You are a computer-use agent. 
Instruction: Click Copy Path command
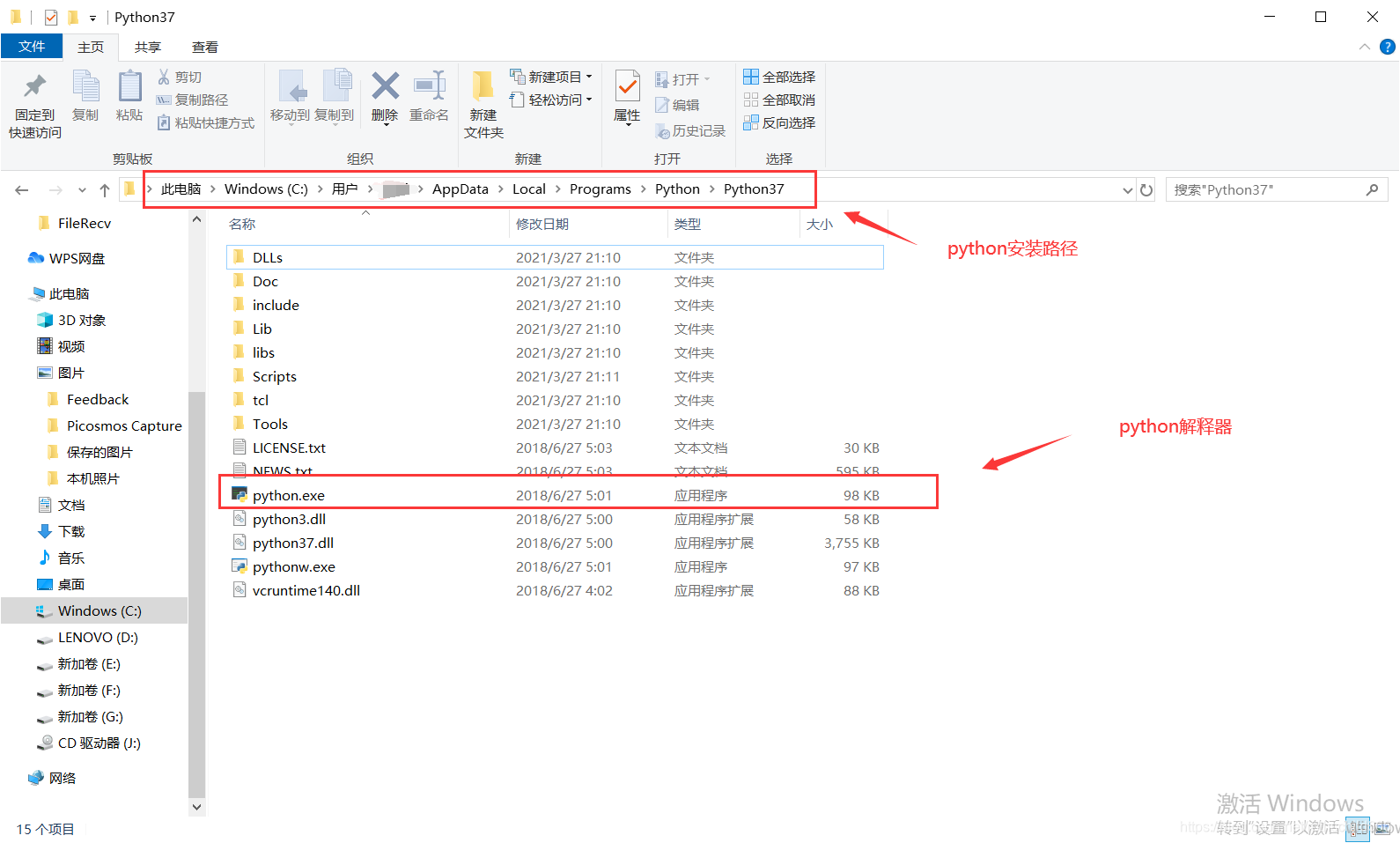(x=192, y=100)
